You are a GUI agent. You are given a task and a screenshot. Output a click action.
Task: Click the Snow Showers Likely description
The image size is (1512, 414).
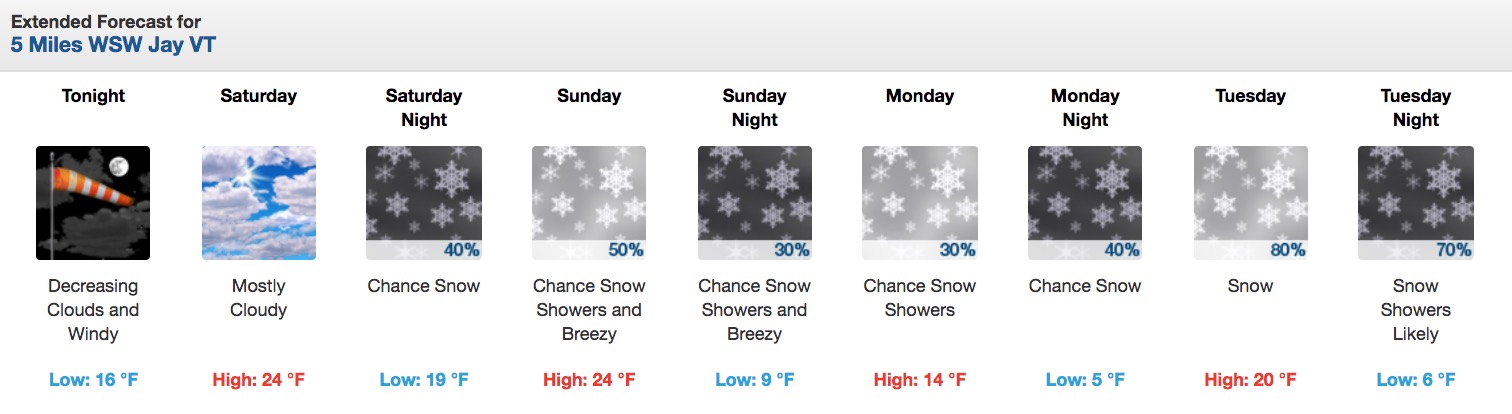pos(1416,310)
